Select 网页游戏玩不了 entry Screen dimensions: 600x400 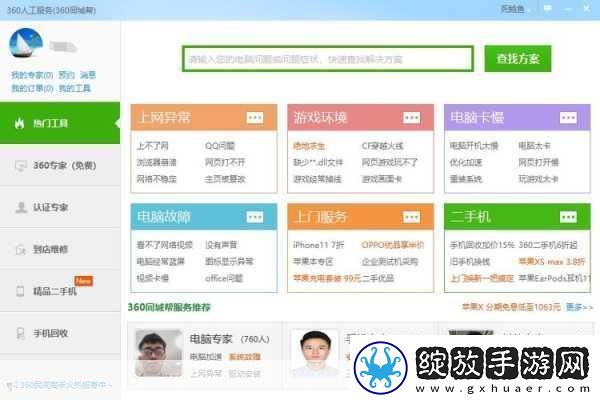(x=390, y=162)
